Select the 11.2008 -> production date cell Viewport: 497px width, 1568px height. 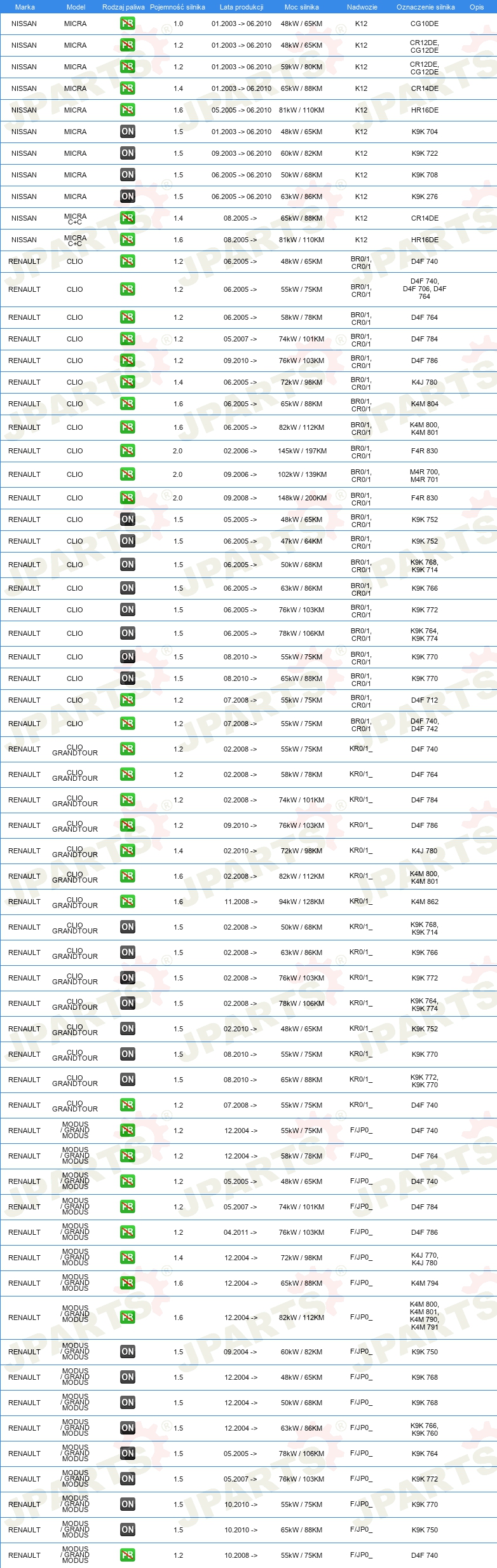click(x=241, y=902)
